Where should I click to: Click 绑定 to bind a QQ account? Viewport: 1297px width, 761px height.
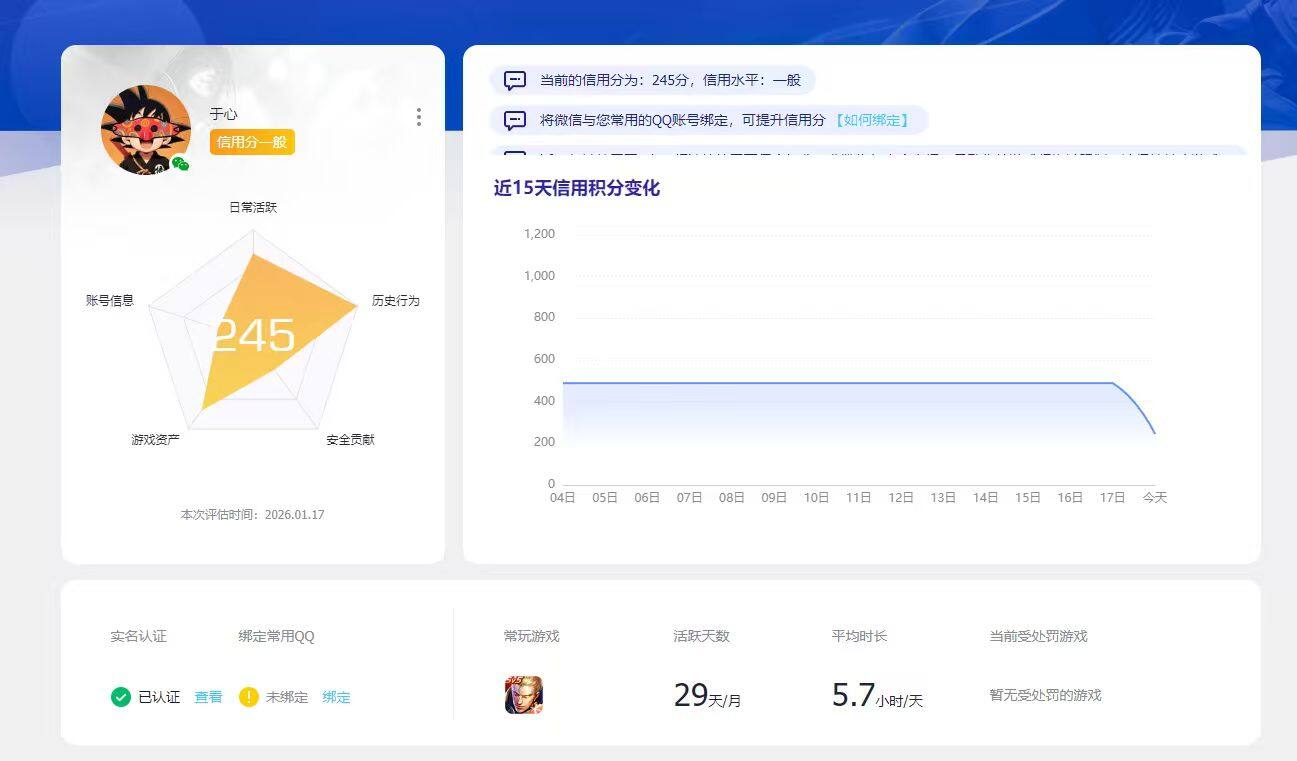(x=336, y=697)
